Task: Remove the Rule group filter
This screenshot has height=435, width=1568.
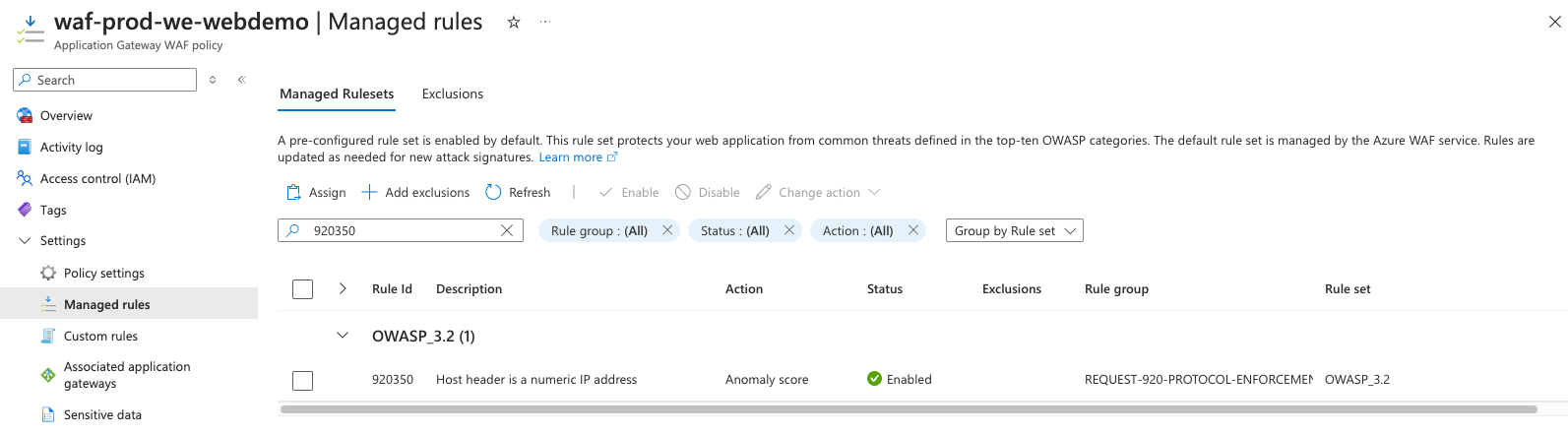Action: pos(667,230)
